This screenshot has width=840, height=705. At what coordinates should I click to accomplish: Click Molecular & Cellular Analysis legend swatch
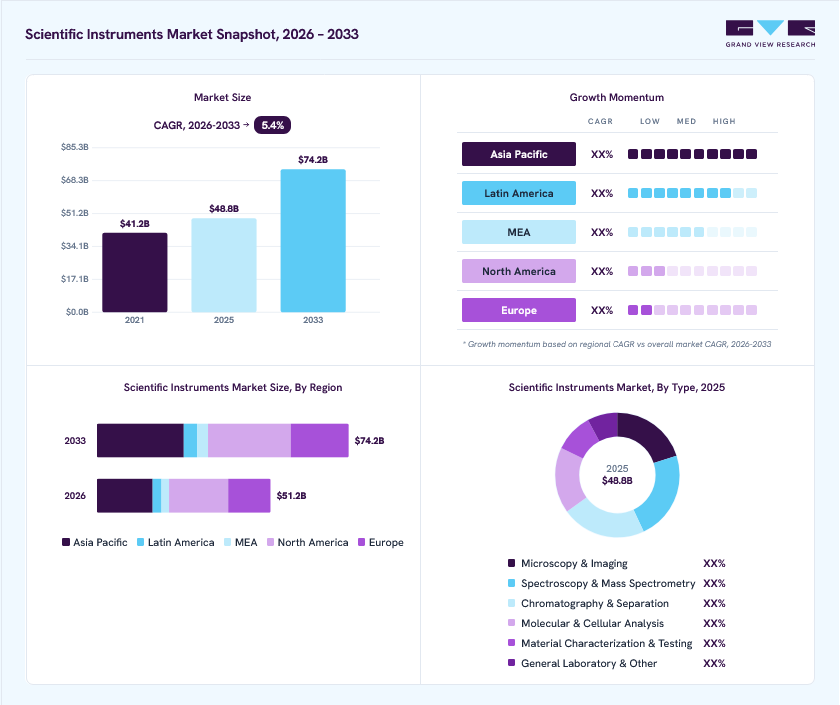click(x=512, y=623)
